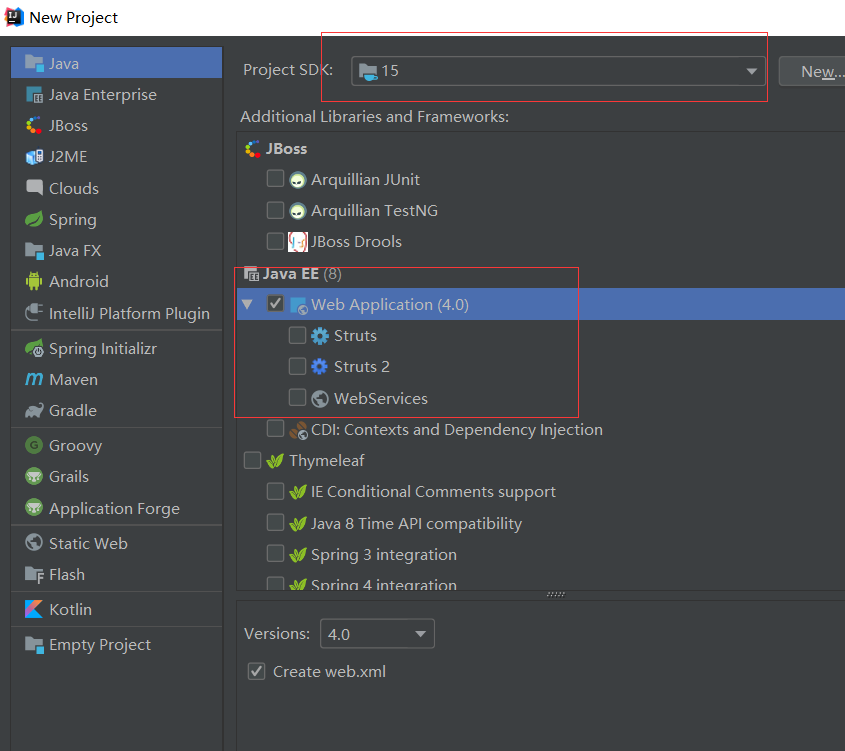
Task: Click the CDI coffee beans icon
Action: [x=298, y=430]
